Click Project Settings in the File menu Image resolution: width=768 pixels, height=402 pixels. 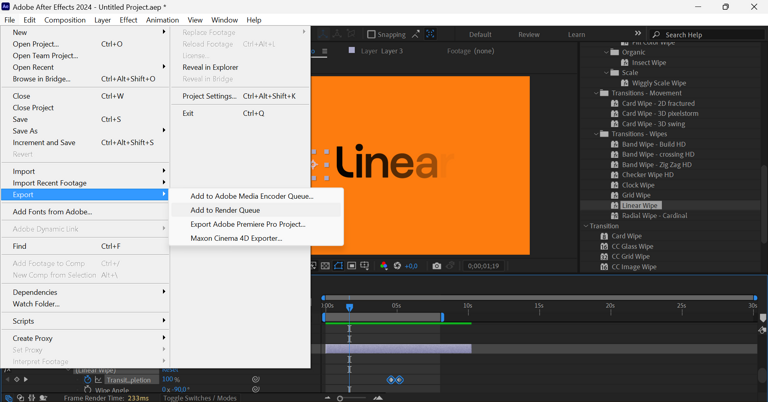[240, 96]
